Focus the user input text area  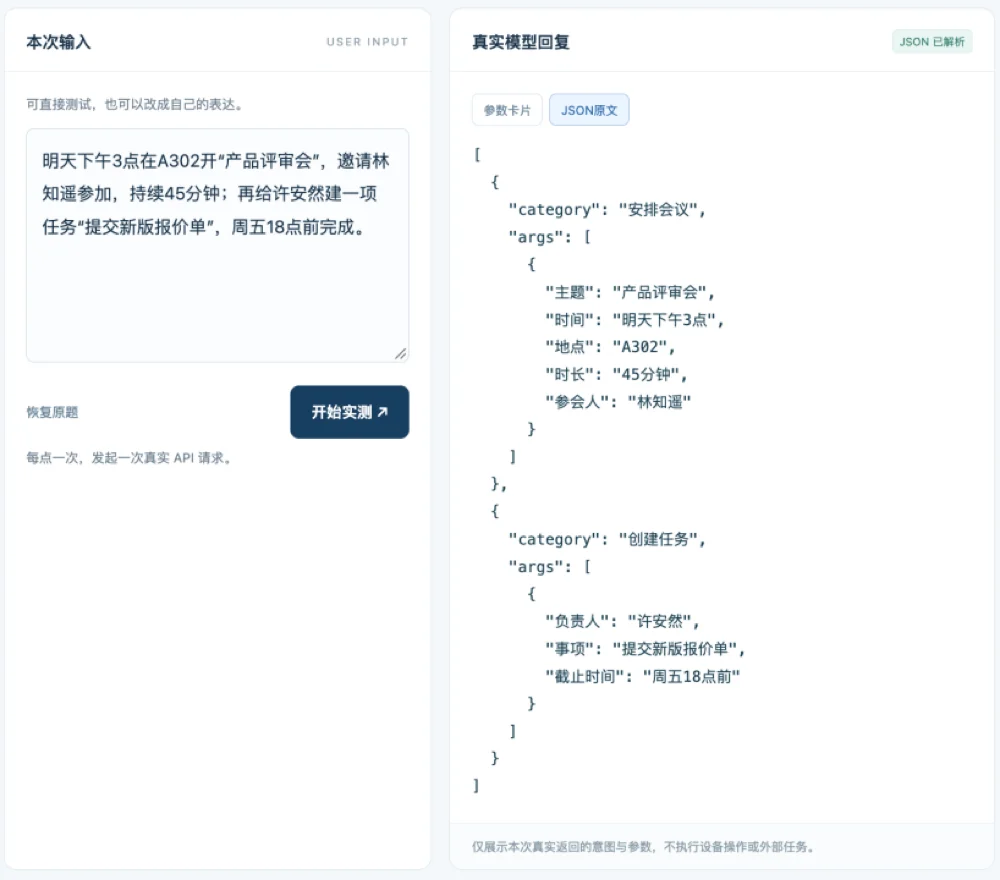pos(217,246)
